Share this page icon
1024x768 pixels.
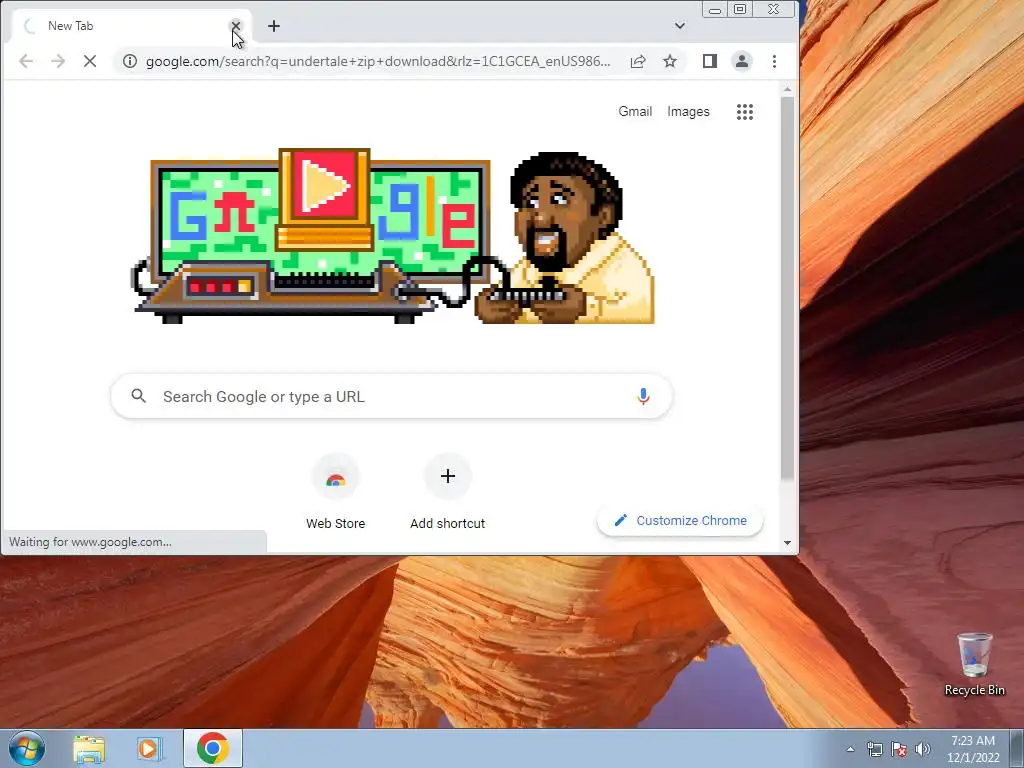pos(638,61)
